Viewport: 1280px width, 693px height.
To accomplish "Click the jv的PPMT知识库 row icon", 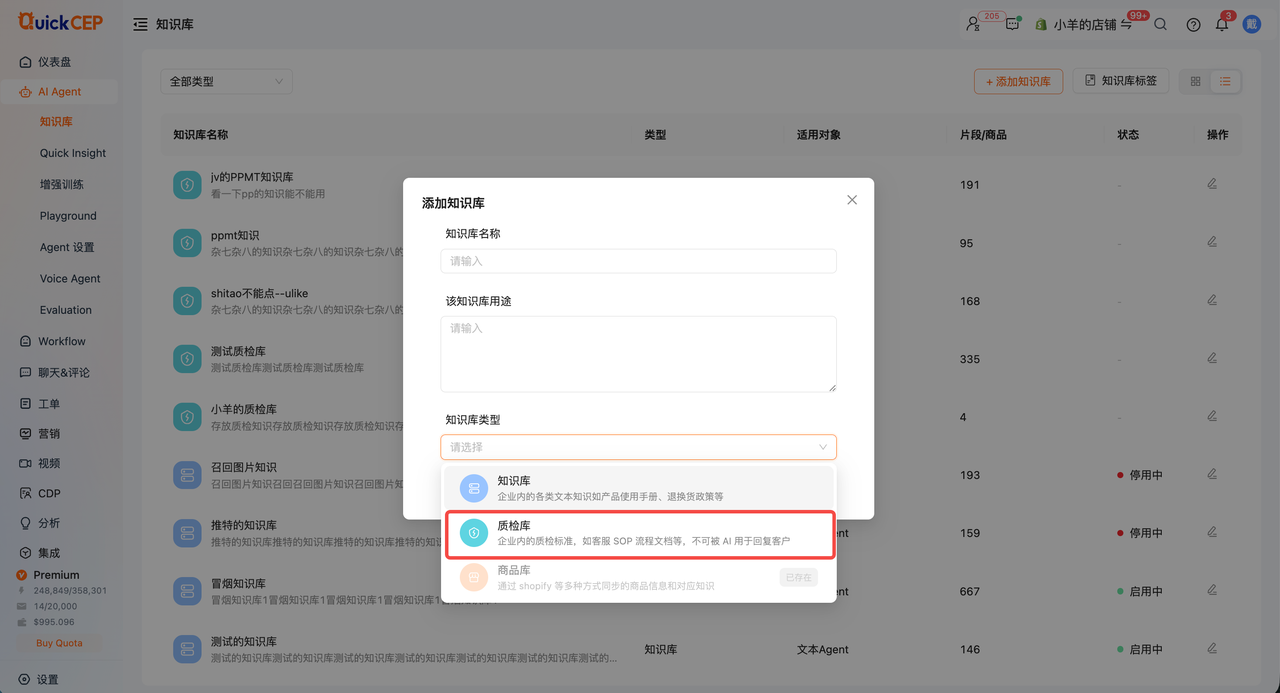I will click(187, 184).
